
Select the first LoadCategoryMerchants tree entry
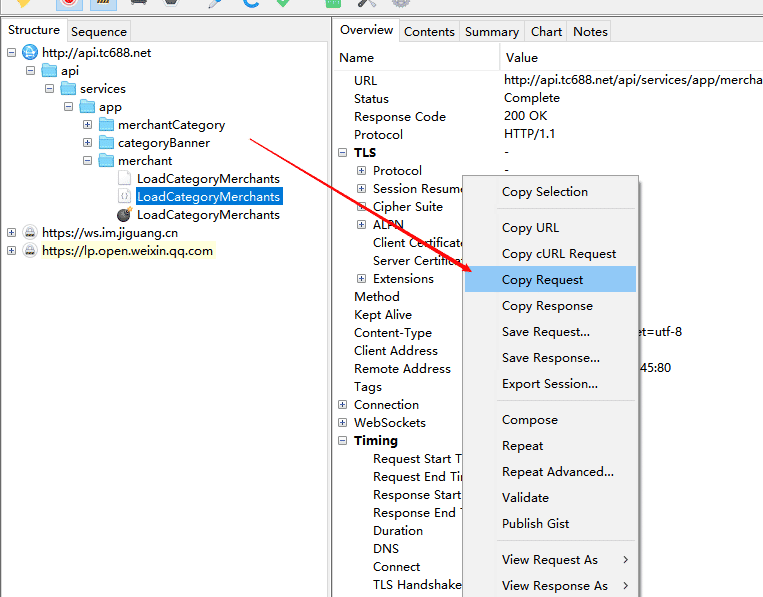pos(208,179)
